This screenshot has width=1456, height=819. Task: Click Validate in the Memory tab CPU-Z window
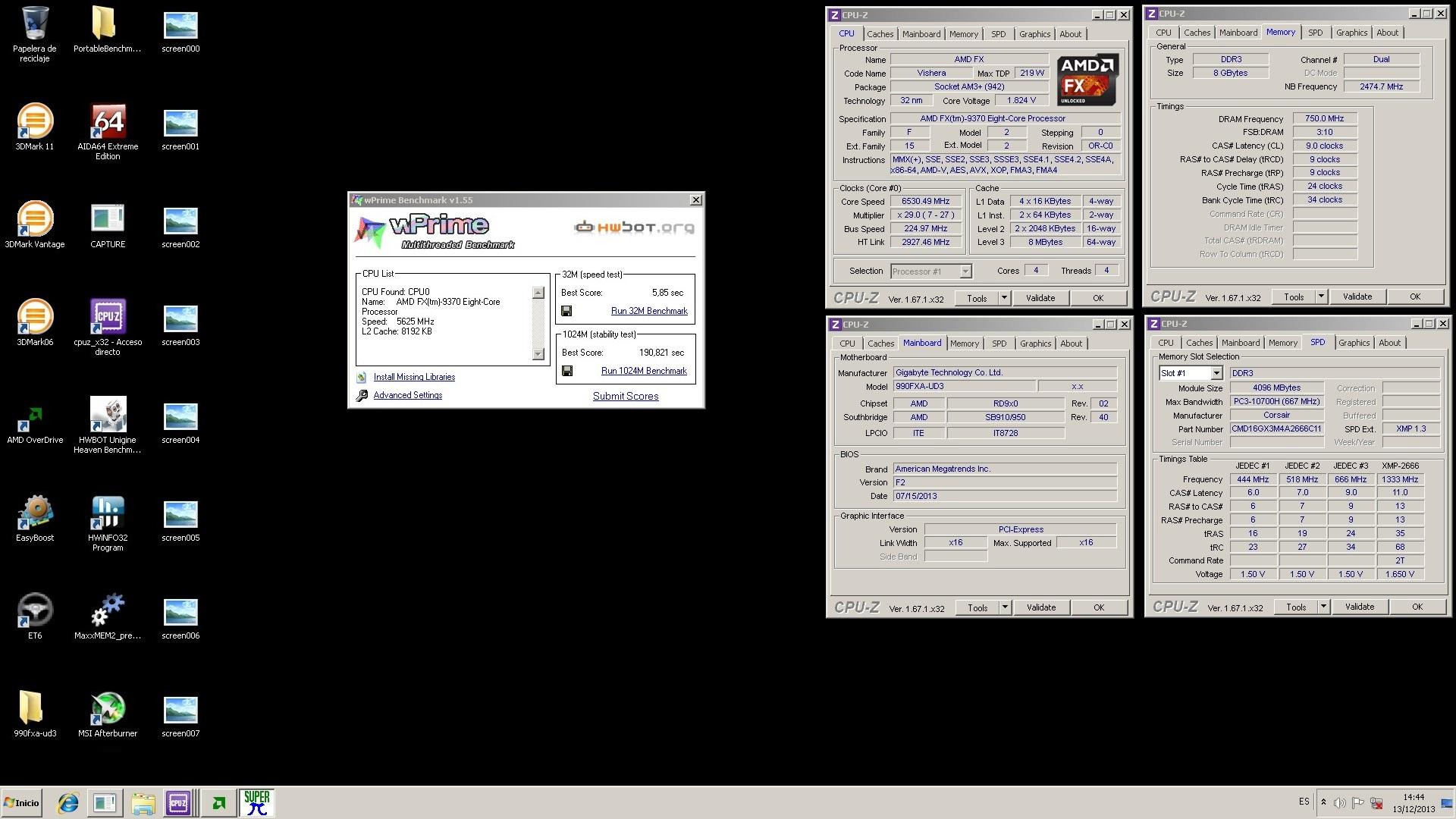pos(1357,297)
